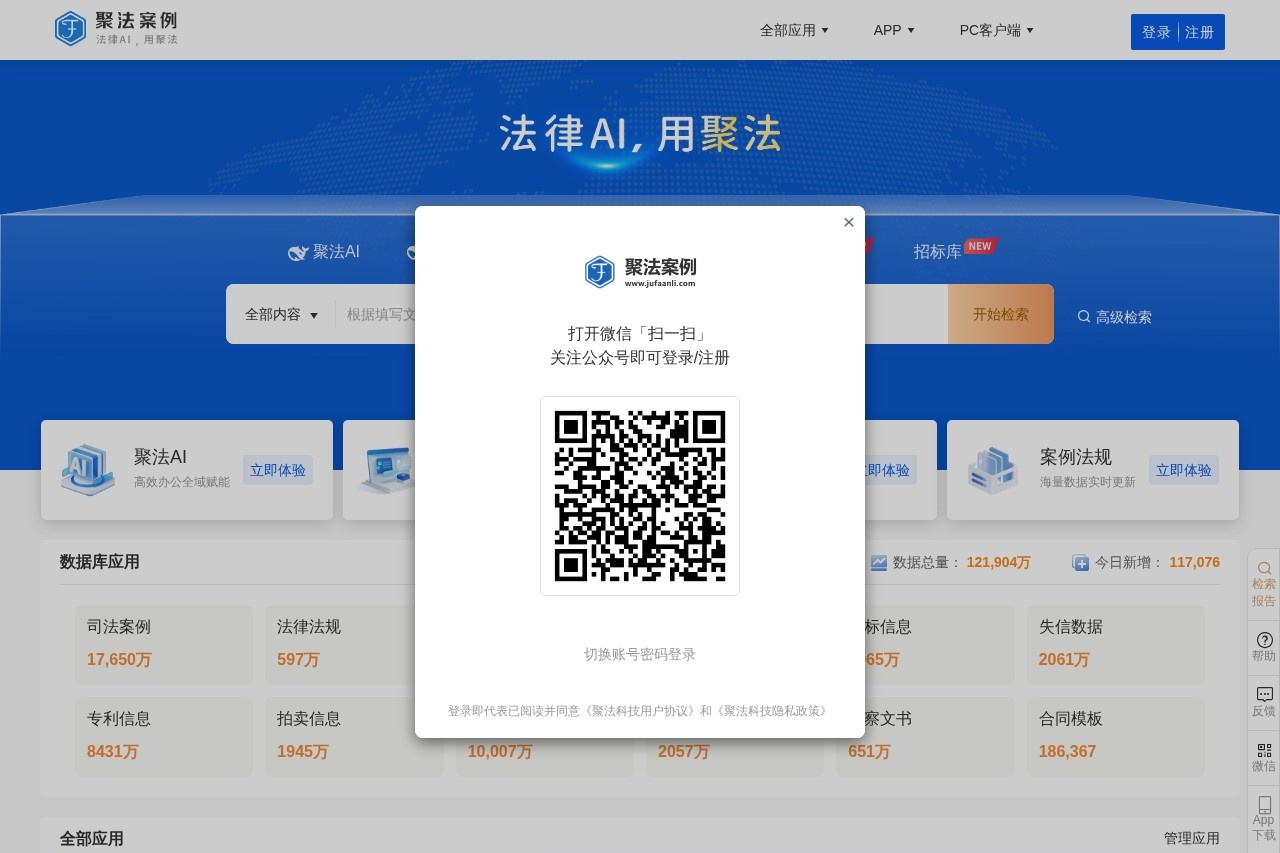1280x853 pixels.
Task: Open the APP dropdown in navigation
Action: click(x=893, y=30)
